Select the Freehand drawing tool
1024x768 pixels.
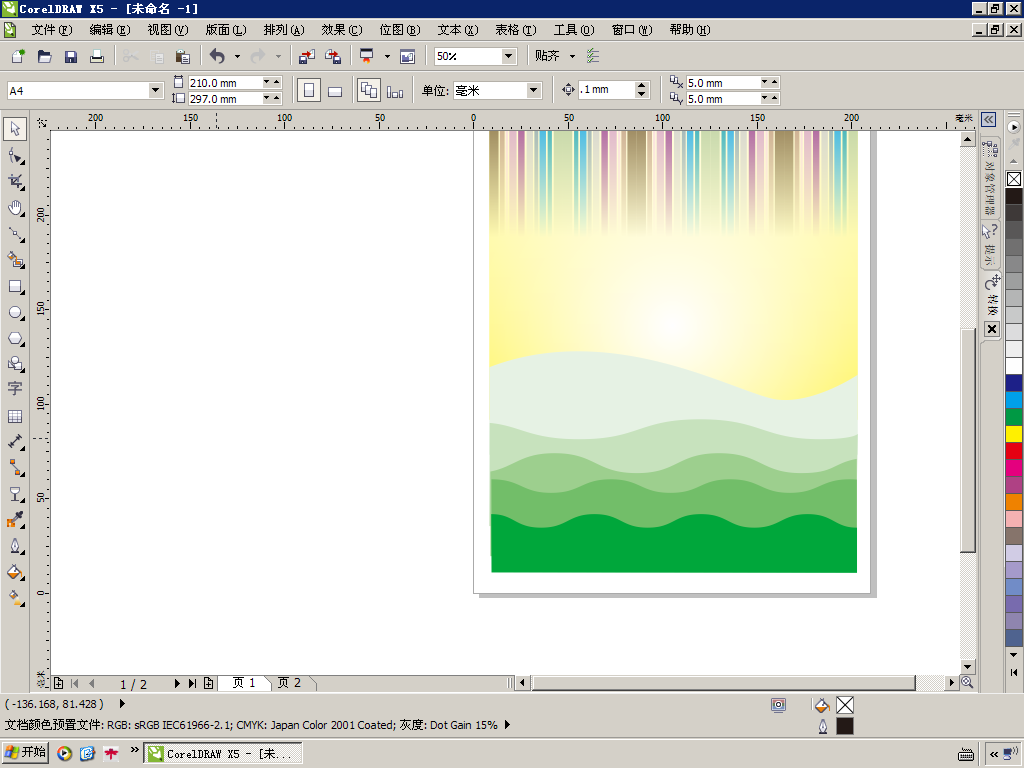15,234
